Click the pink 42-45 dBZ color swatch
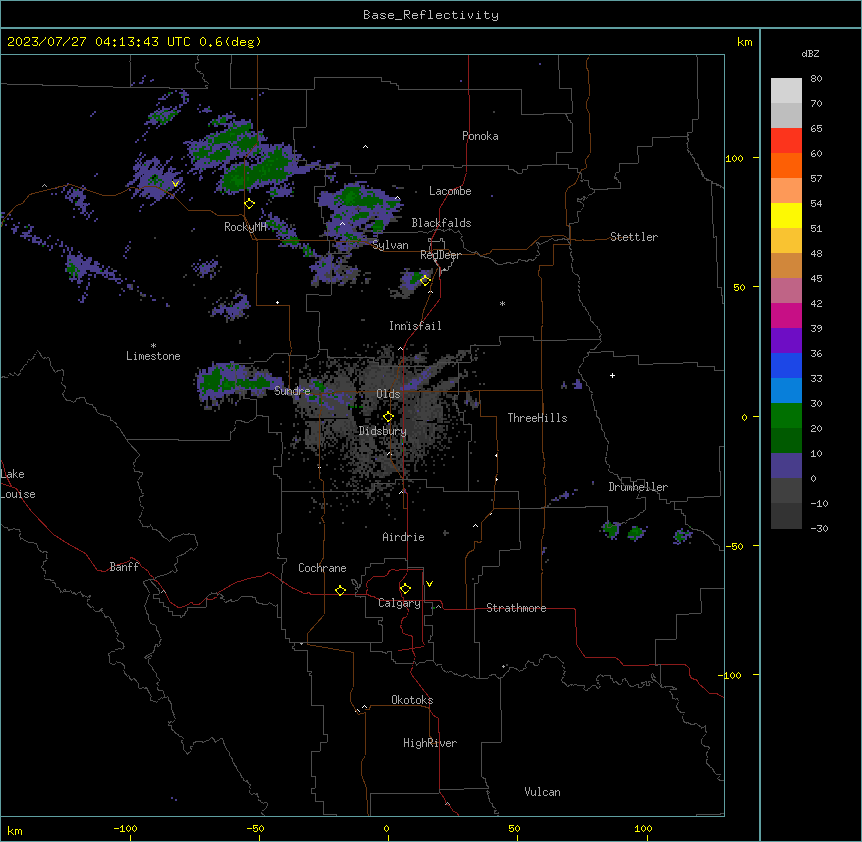This screenshot has width=862, height=842. [x=786, y=291]
